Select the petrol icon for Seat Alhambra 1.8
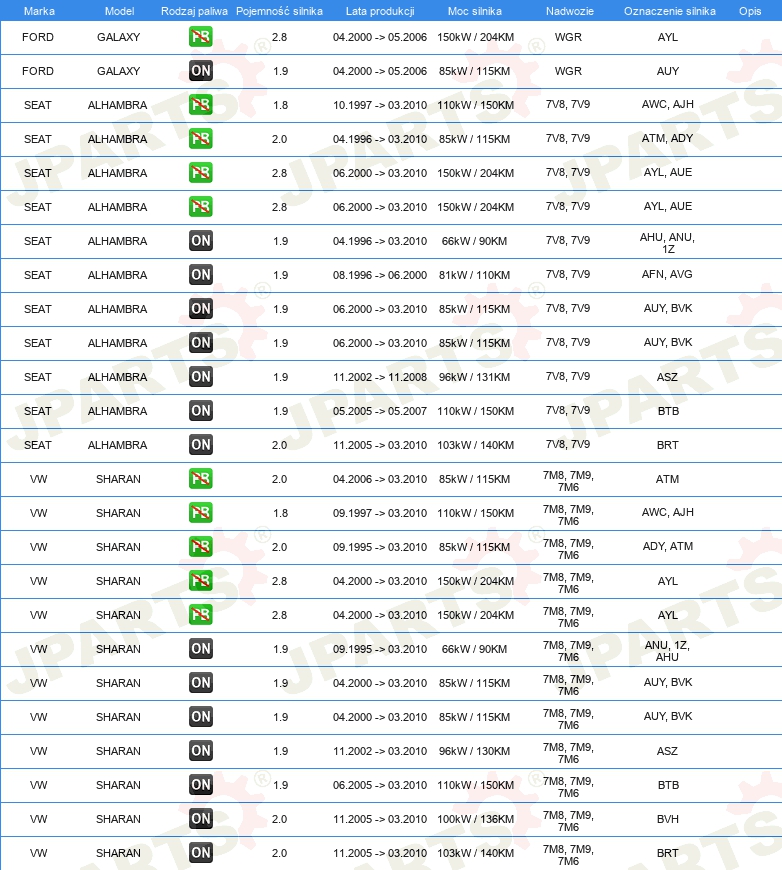This screenshot has height=870, width=782. click(x=200, y=105)
